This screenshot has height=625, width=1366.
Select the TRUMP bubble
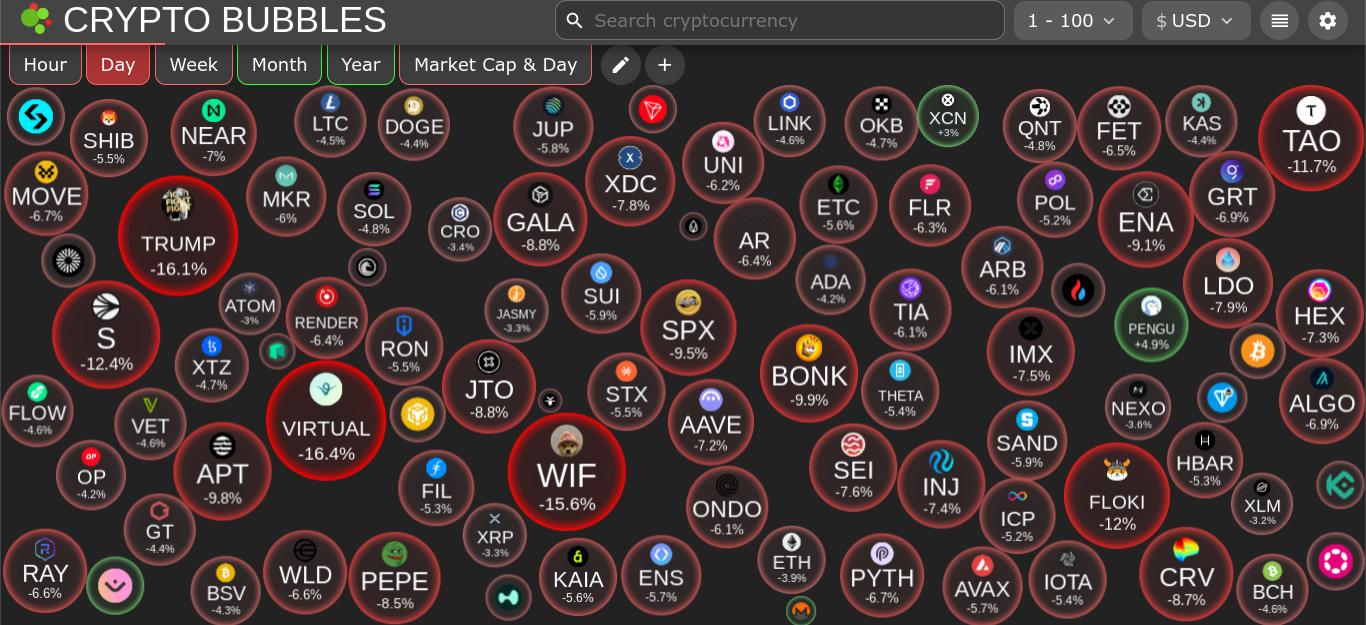pyautogui.click(x=178, y=236)
